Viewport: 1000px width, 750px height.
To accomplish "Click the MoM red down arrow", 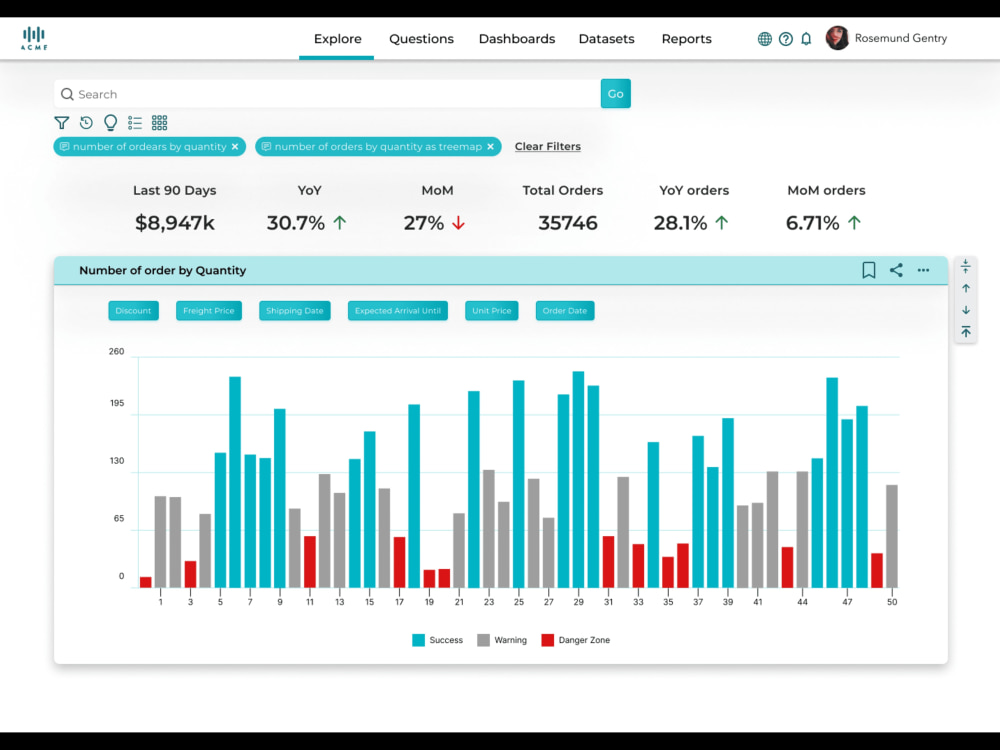I will point(459,223).
